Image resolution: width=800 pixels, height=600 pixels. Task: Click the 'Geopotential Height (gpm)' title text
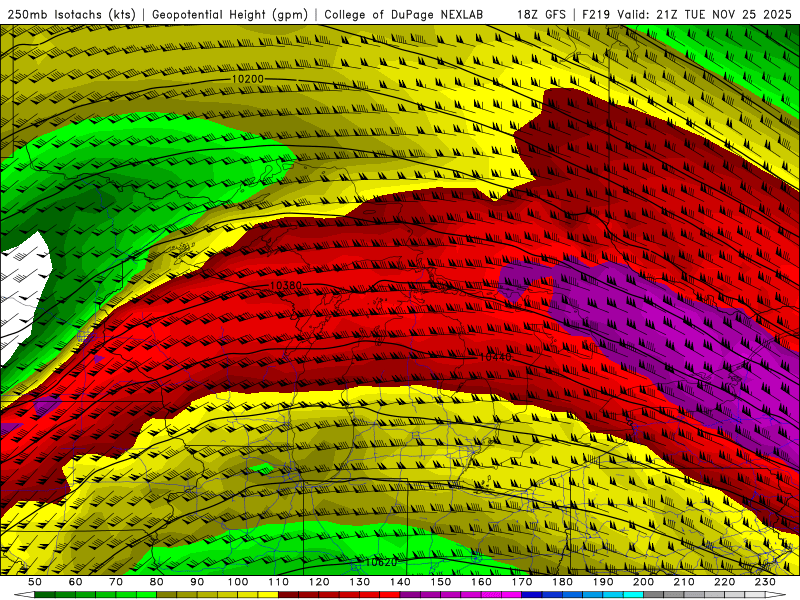click(230, 15)
